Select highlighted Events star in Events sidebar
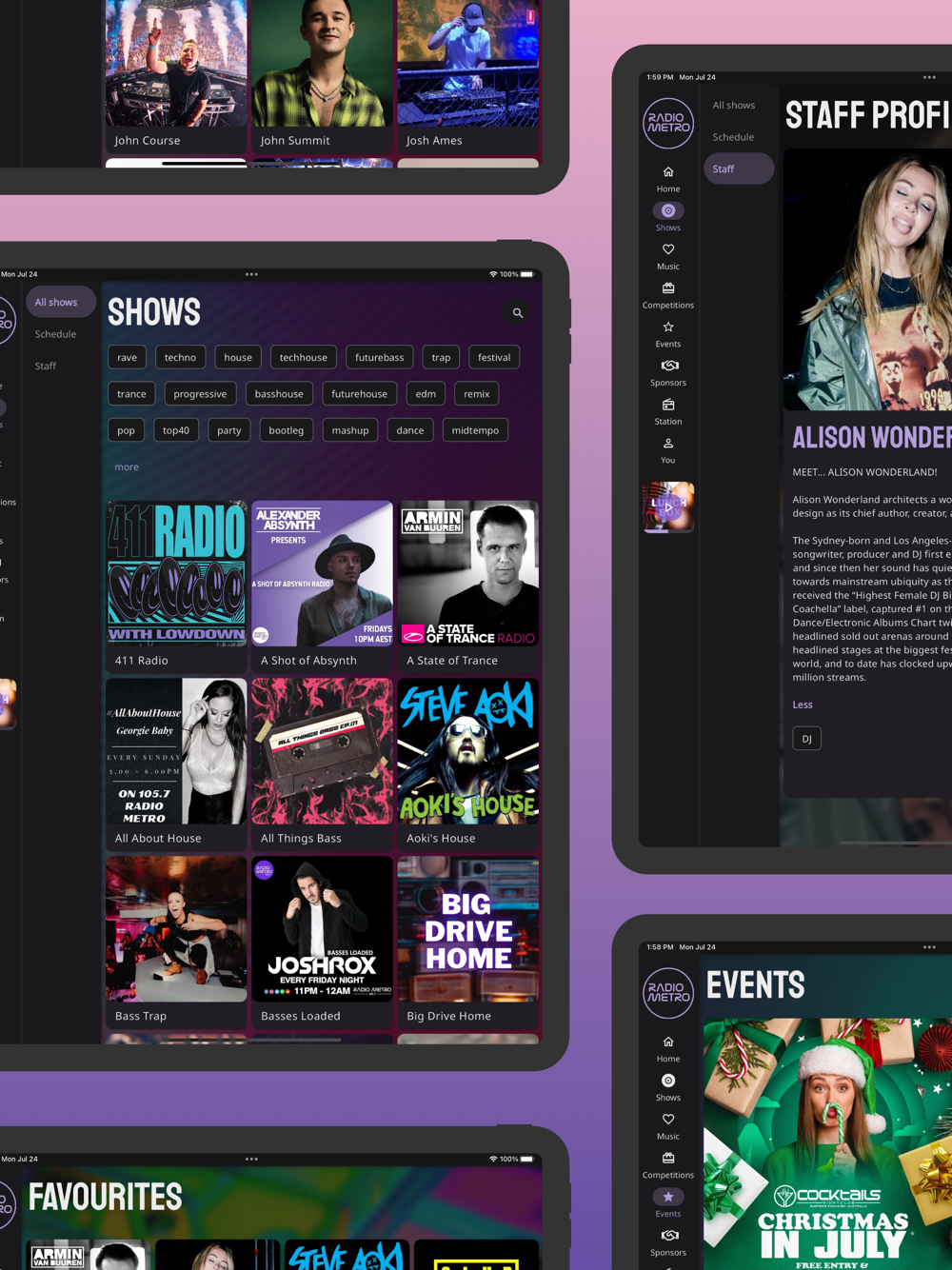Screen dimensions: 952x1270 (668, 1197)
